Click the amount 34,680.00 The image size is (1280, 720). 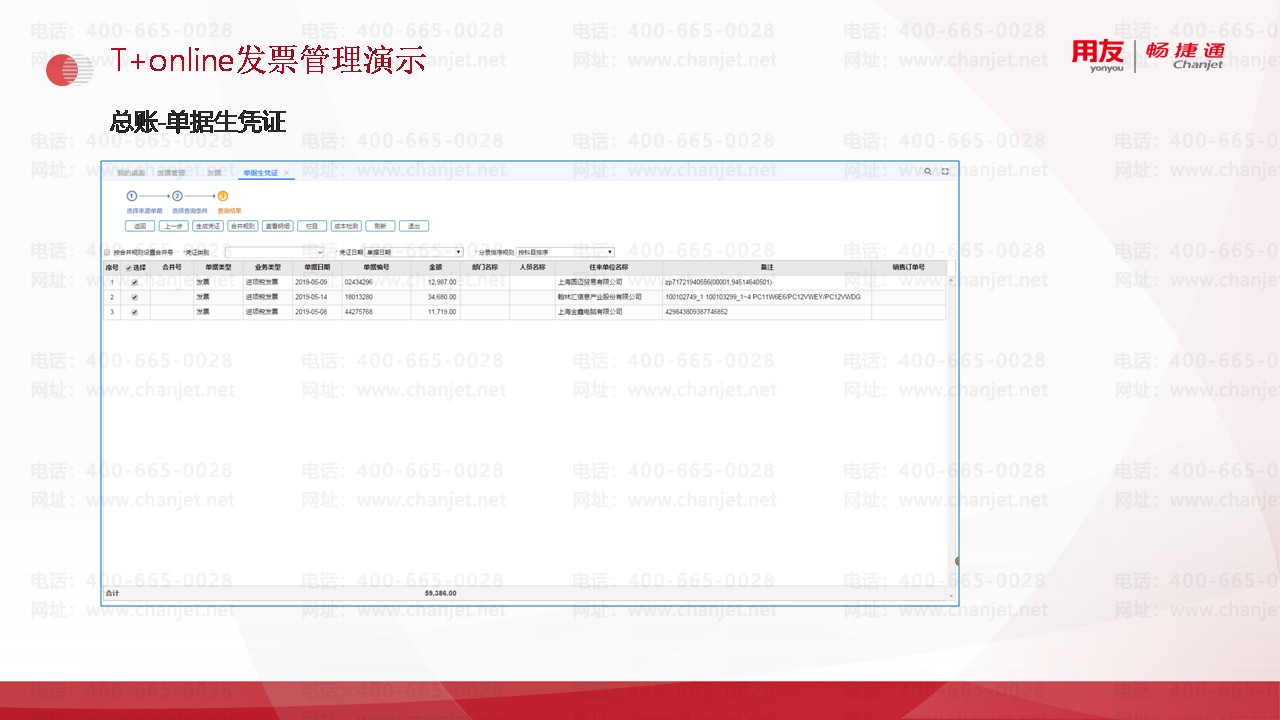[442, 297]
